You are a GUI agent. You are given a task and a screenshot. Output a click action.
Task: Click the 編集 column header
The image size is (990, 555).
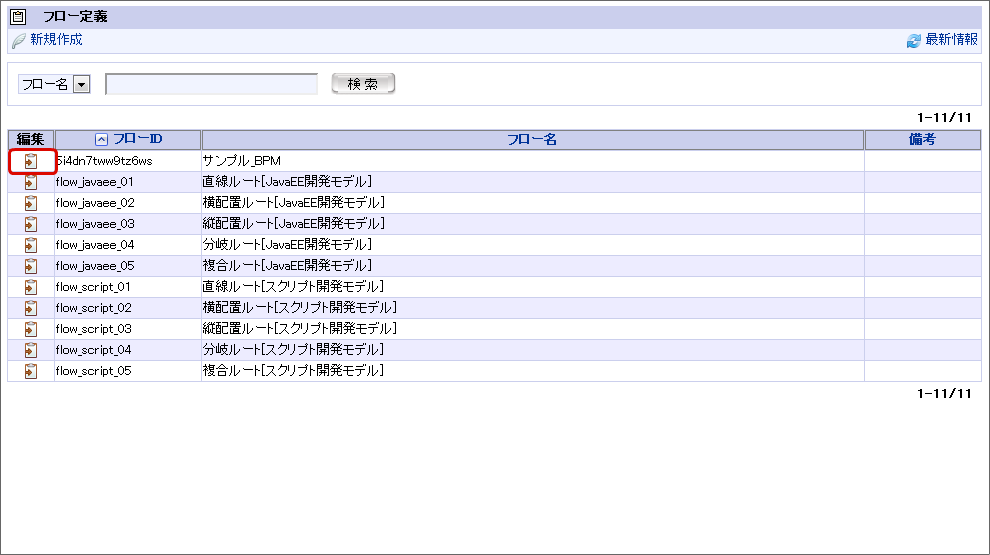30,140
